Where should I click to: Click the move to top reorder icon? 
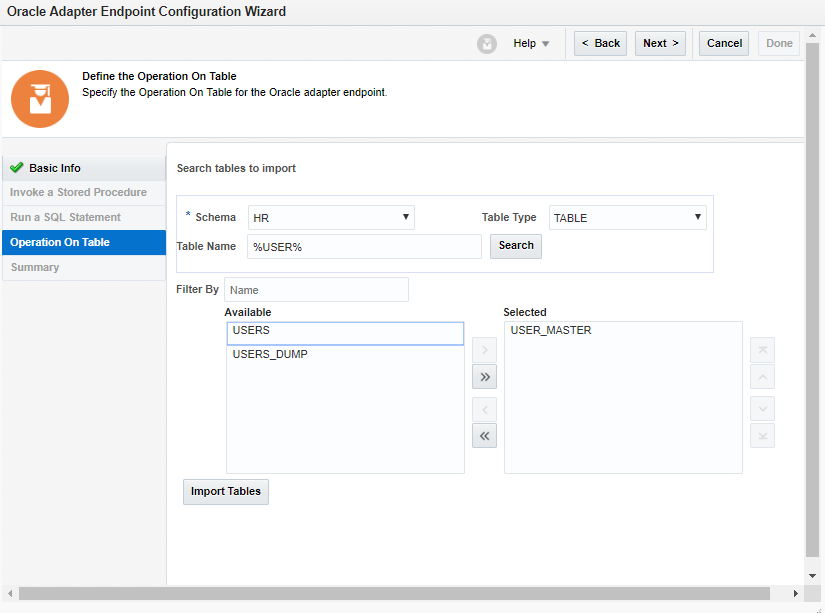(762, 350)
